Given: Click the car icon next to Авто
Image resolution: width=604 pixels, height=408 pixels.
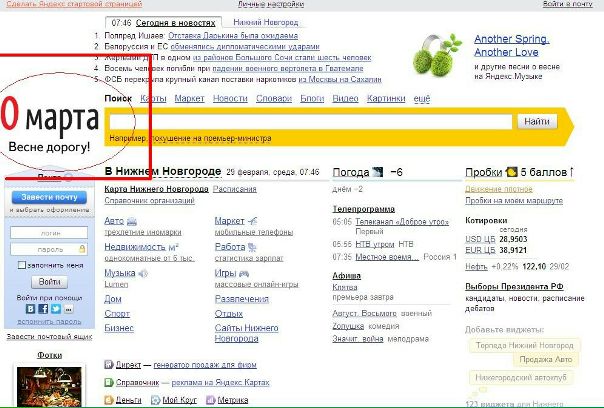Looking at the screenshot, I should (132, 222).
